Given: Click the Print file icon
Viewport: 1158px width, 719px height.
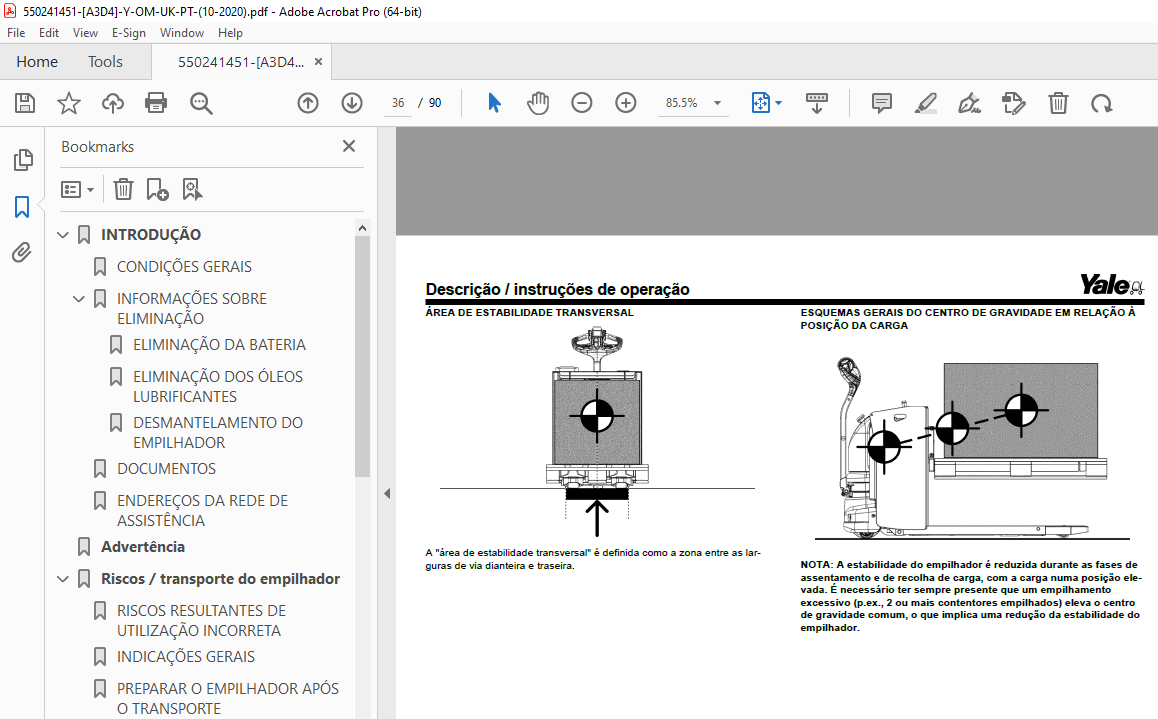Looking at the screenshot, I should [156, 103].
